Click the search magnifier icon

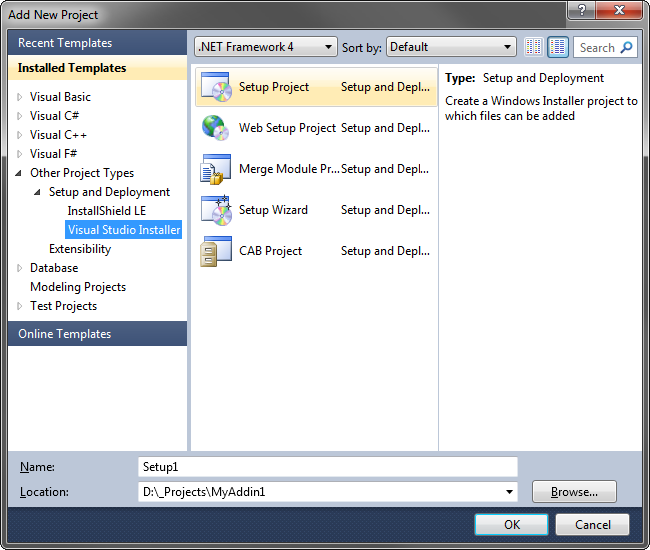click(x=626, y=47)
